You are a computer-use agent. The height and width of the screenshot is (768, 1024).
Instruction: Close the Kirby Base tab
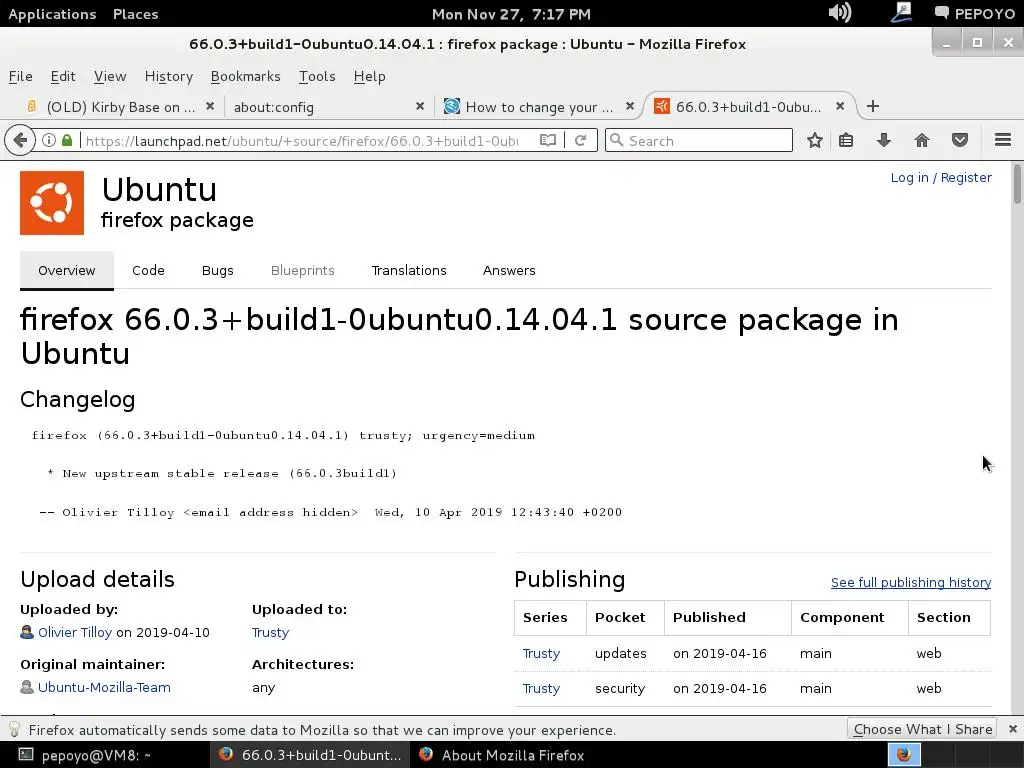210,106
